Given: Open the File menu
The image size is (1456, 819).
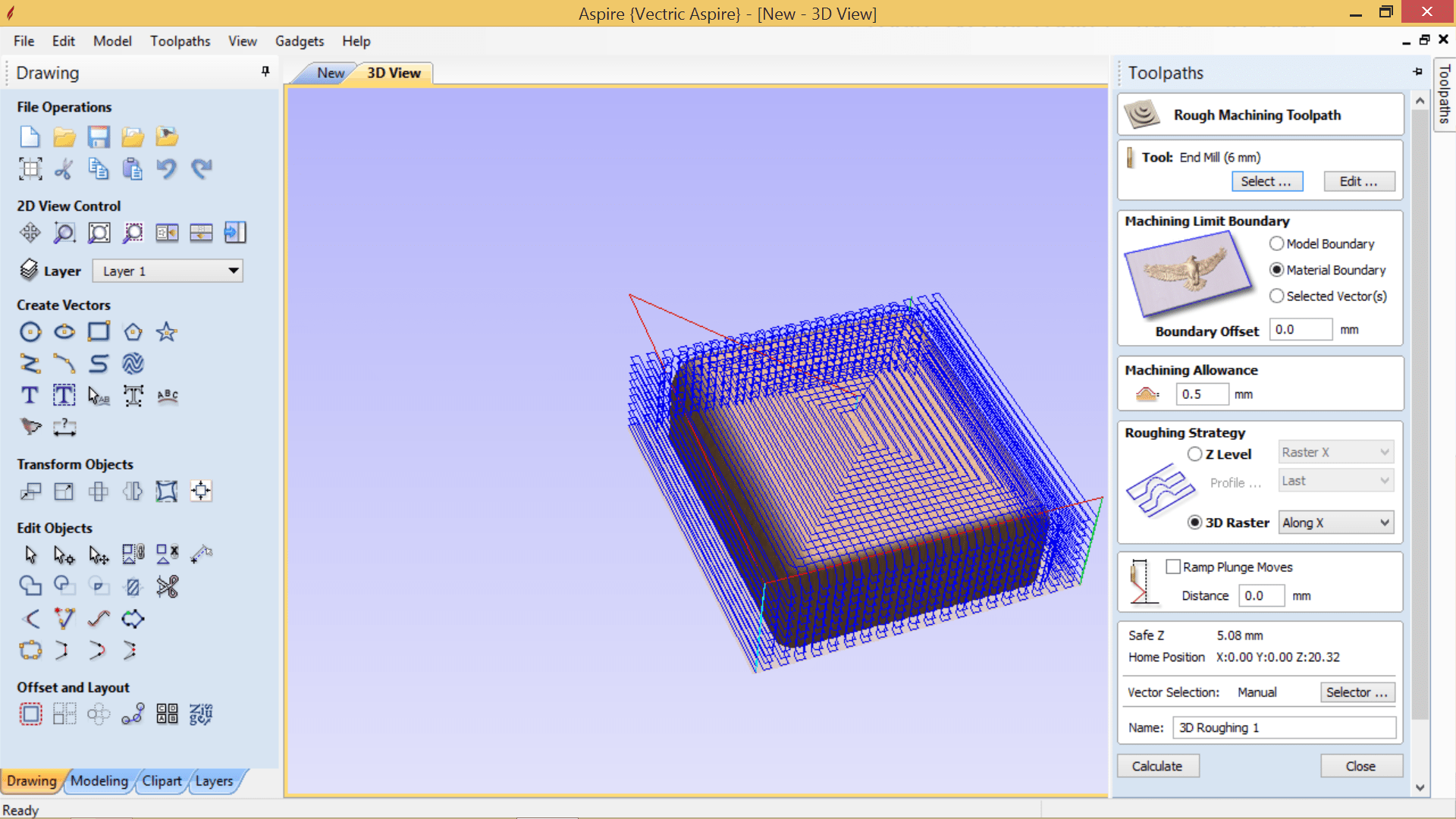Looking at the screenshot, I should click(24, 41).
